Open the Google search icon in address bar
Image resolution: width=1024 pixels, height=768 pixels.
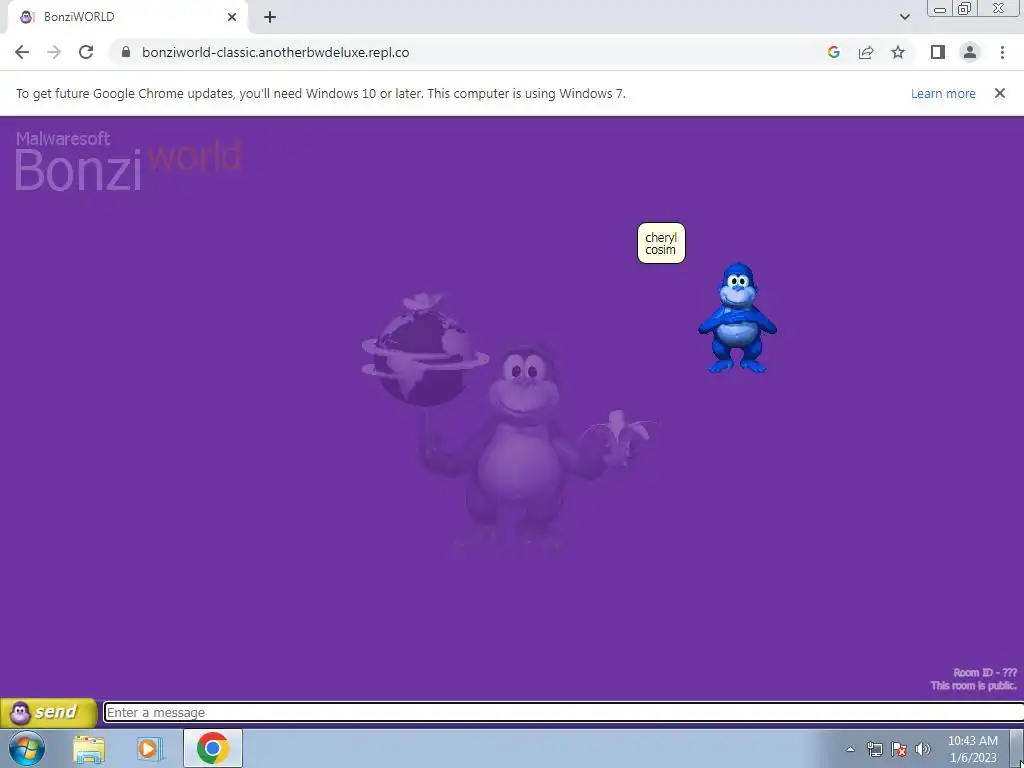coord(833,52)
